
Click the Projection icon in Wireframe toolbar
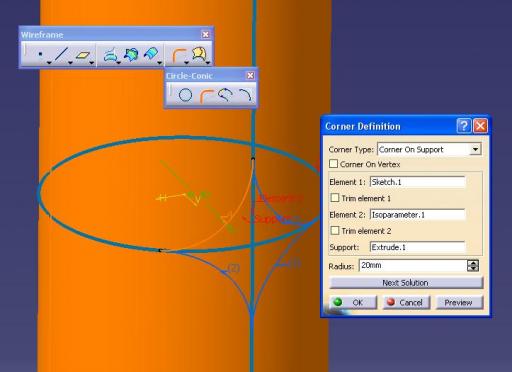pyautogui.click(x=110, y=55)
